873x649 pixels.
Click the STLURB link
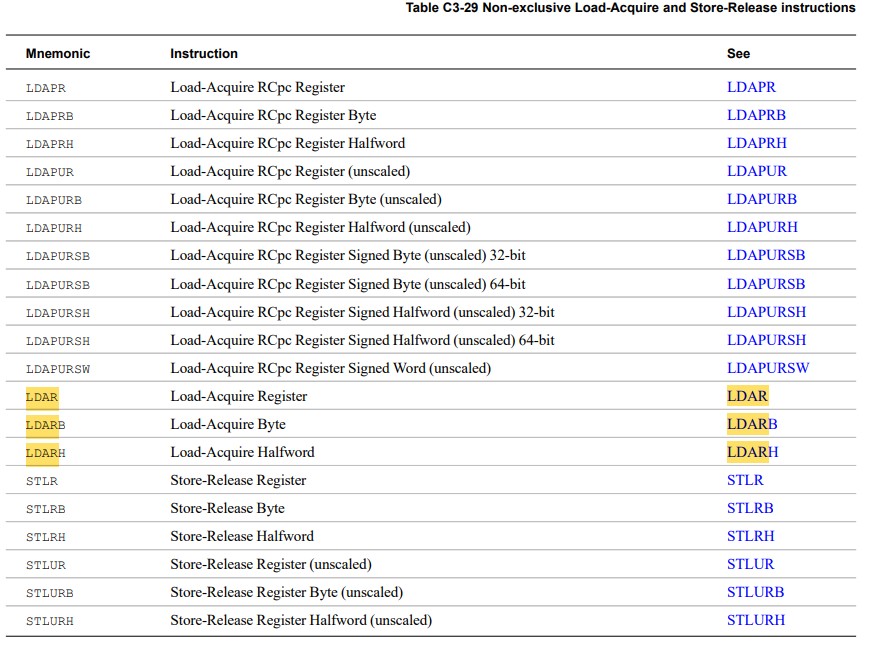pyautogui.click(x=756, y=592)
